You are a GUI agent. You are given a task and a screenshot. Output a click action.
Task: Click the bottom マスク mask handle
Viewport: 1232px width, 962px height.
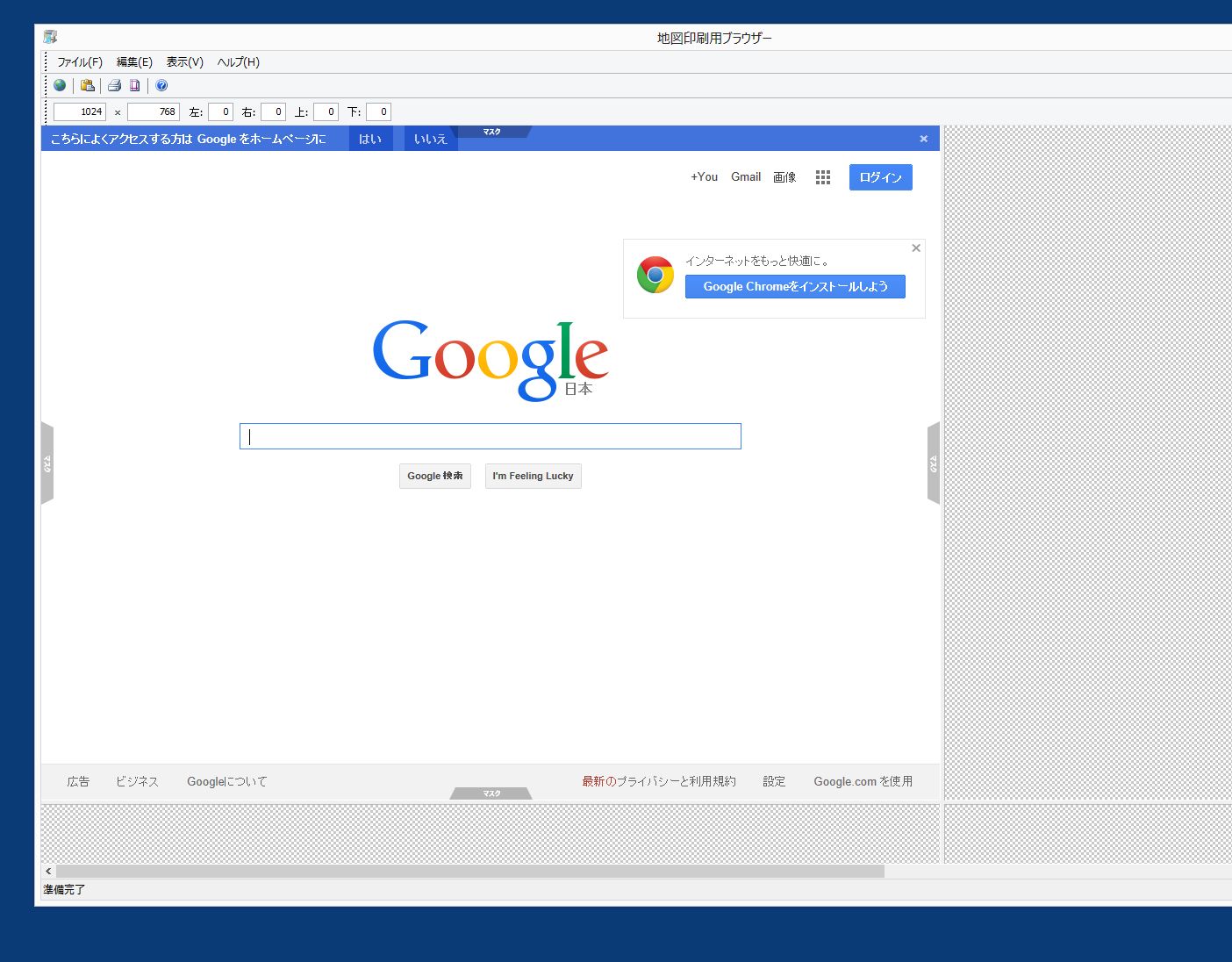pos(491,793)
